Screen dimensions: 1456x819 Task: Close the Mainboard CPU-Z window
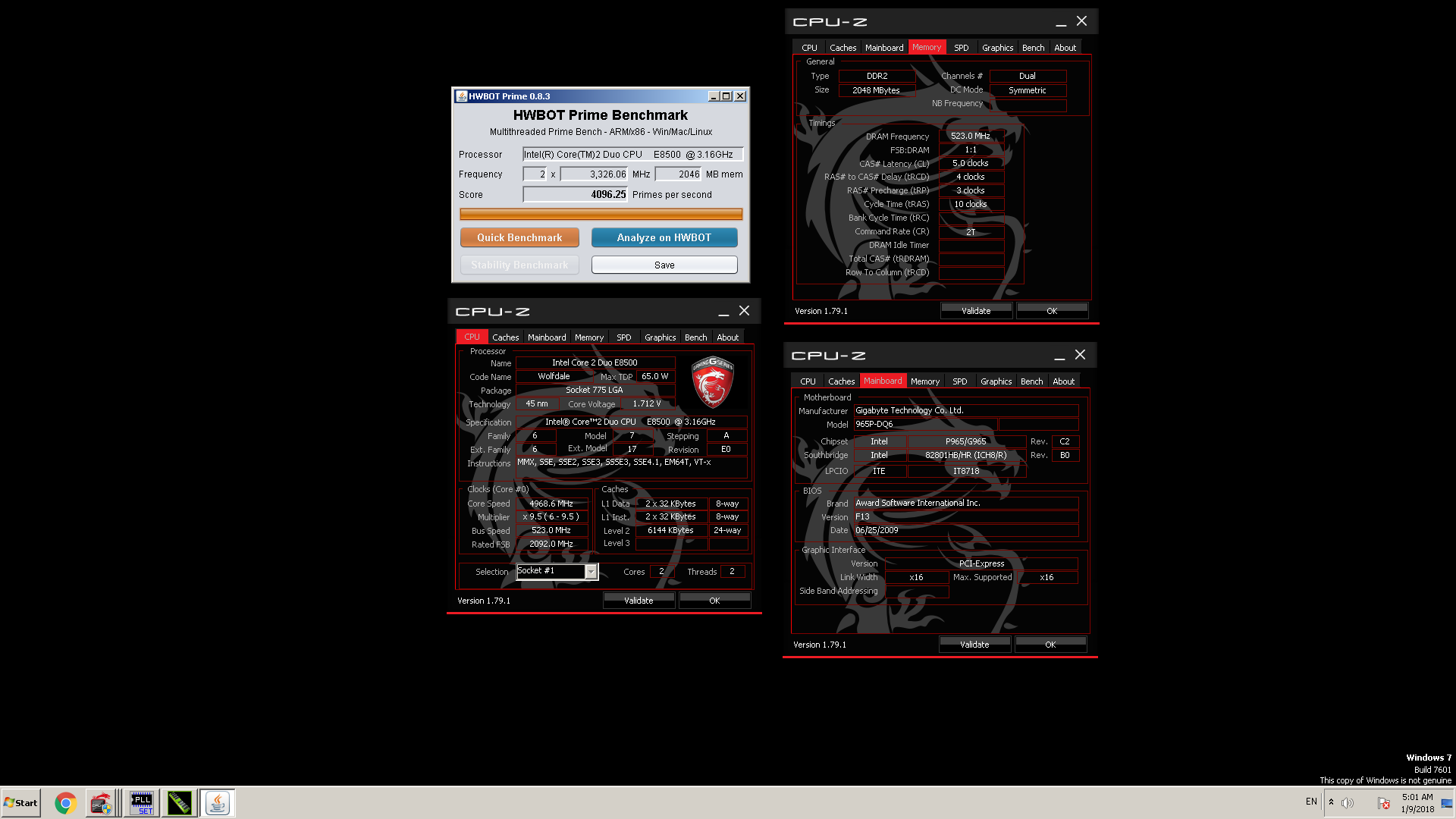pos(1081,355)
